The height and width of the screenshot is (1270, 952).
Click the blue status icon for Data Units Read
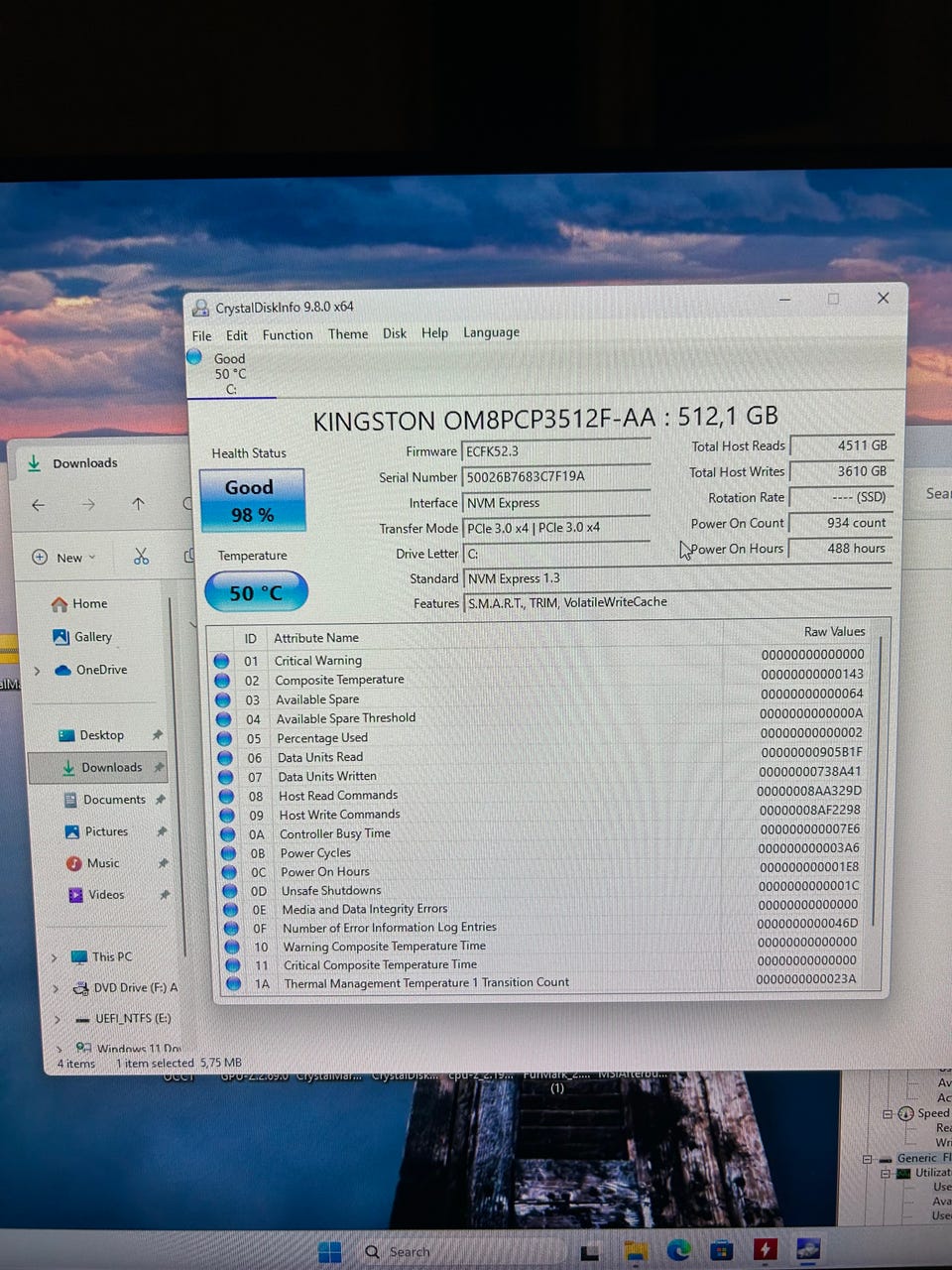coord(225,758)
